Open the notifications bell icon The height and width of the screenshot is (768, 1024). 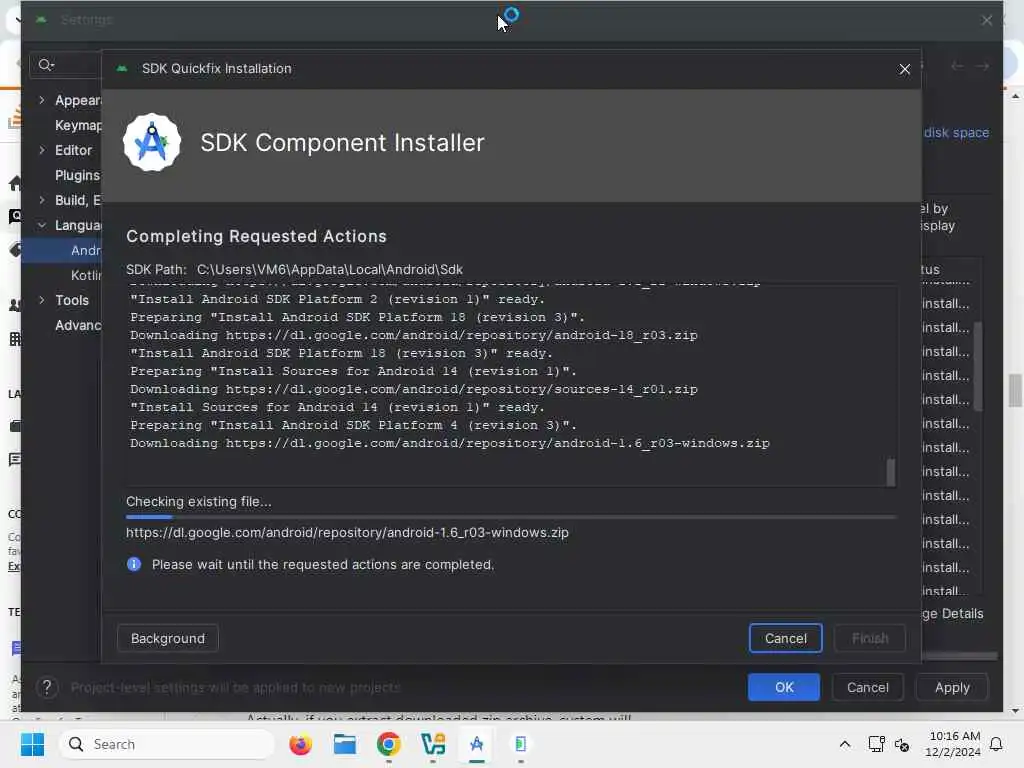tap(997, 744)
